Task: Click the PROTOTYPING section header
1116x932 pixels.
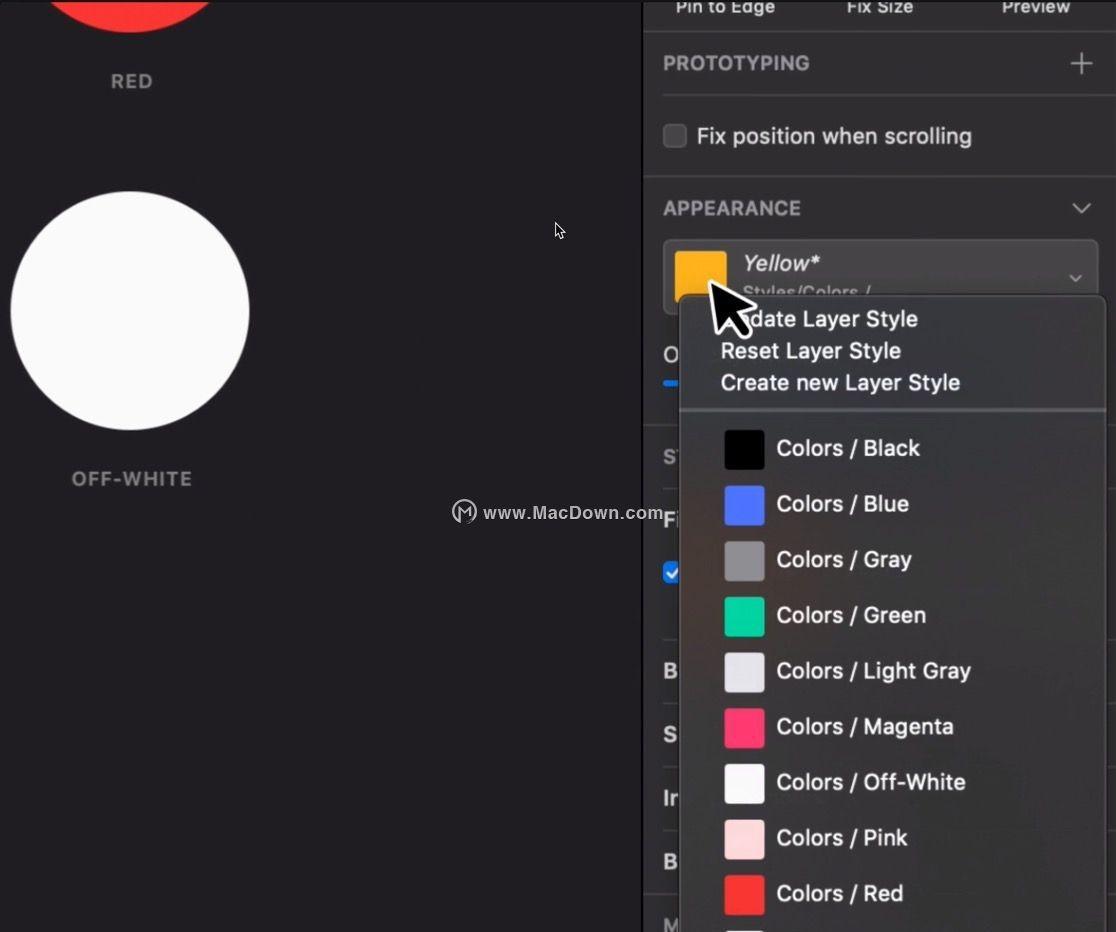Action: coord(736,63)
